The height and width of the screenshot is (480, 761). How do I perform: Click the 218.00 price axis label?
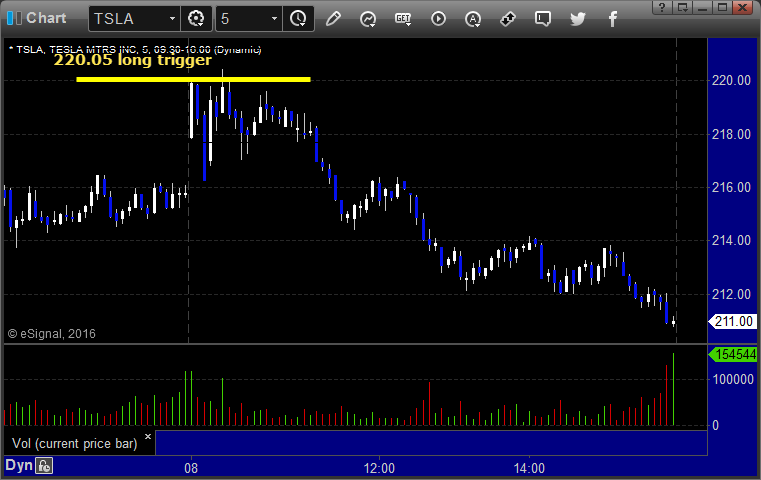click(x=731, y=134)
